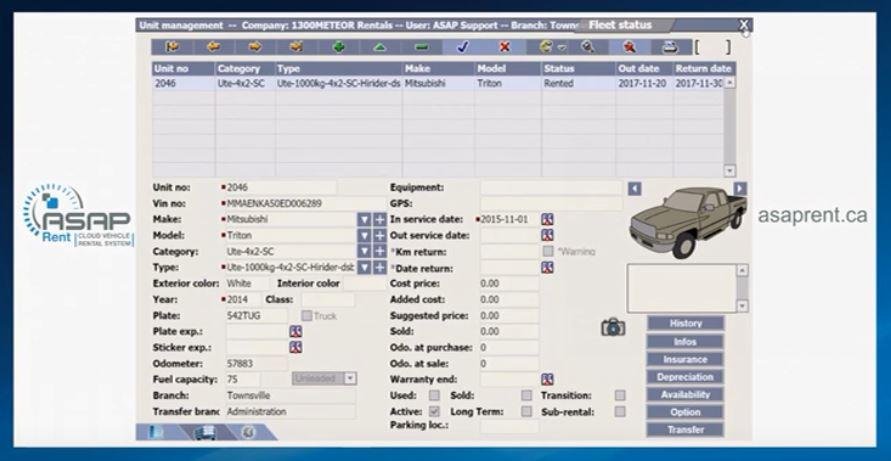891x461 pixels.
Task: Cancel changes with red X icon
Action: pyautogui.click(x=504, y=47)
